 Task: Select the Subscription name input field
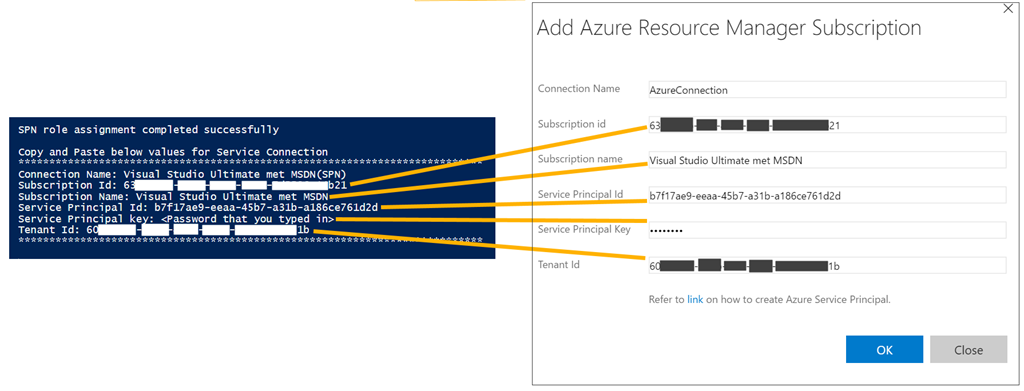(x=825, y=161)
